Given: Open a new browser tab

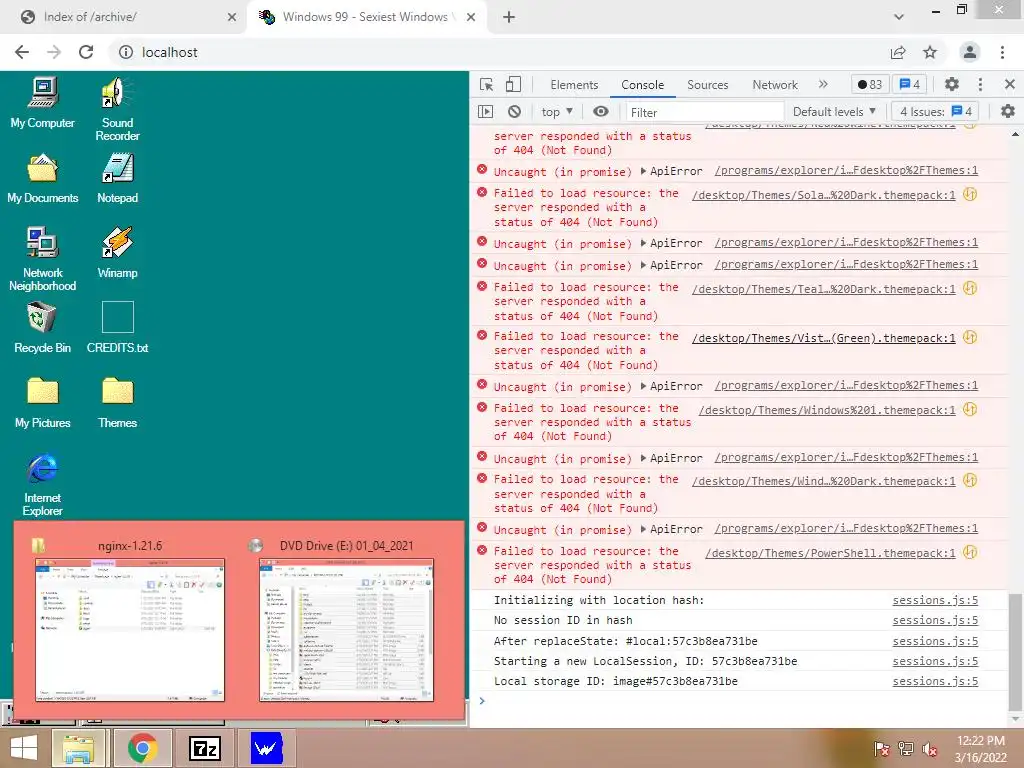Looking at the screenshot, I should [x=509, y=17].
